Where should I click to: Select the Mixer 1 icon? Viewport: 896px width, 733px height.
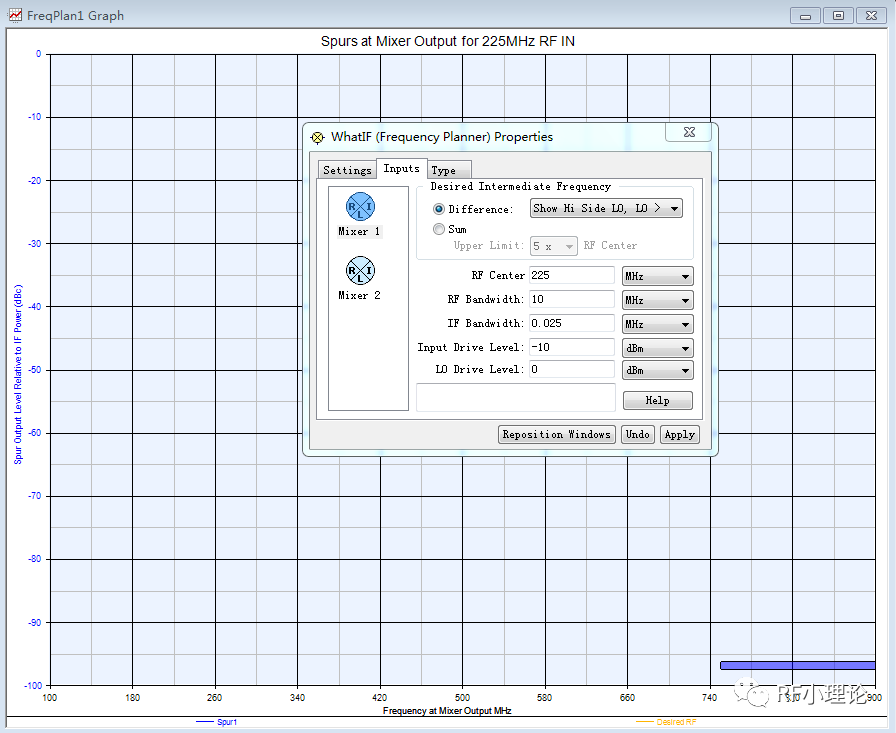click(359, 207)
